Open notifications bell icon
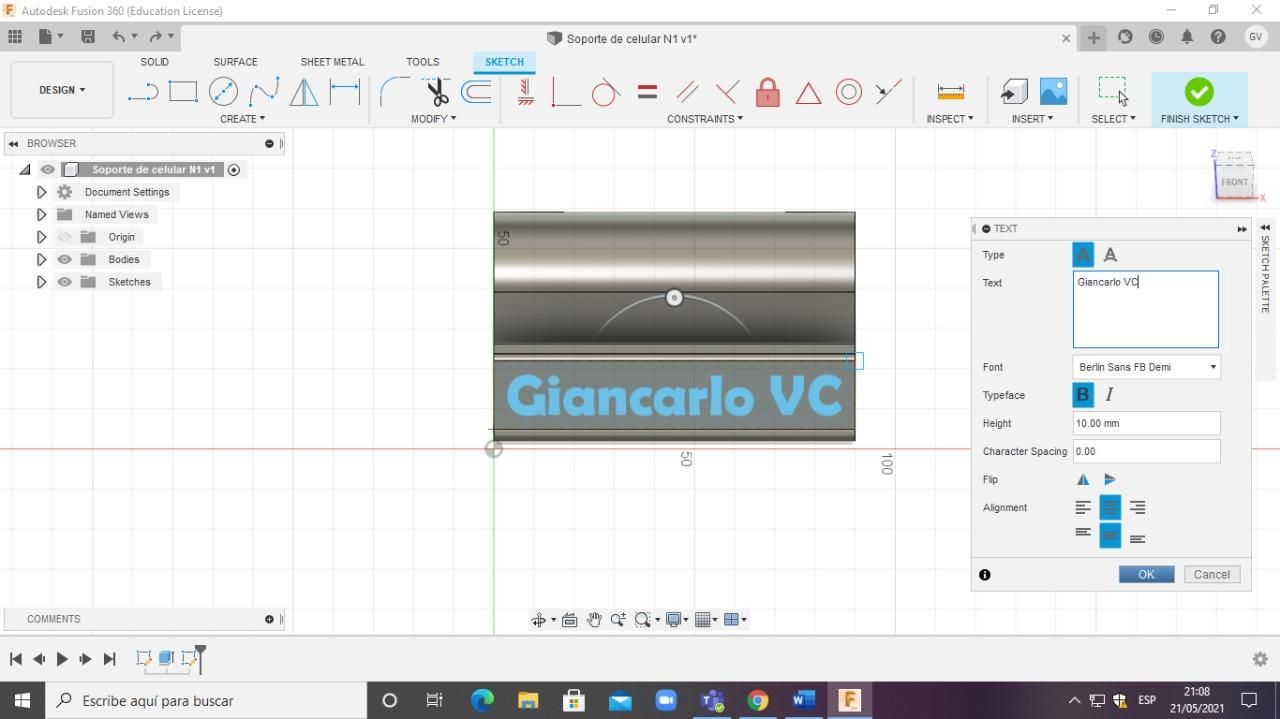 point(1187,37)
